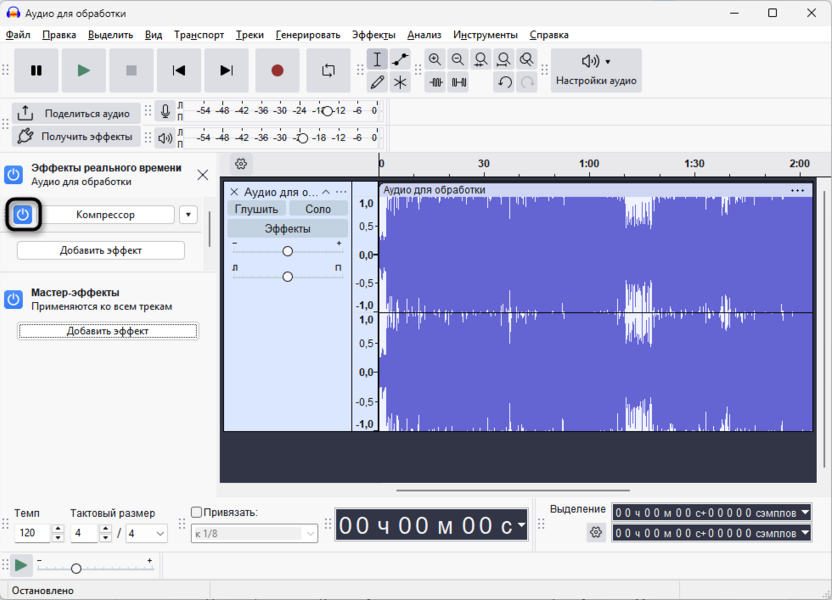Viewport: 832px width, 600px height.
Task: Open the track panel three-dots menu
Action: pyautogui.click(x=341, y=192)
